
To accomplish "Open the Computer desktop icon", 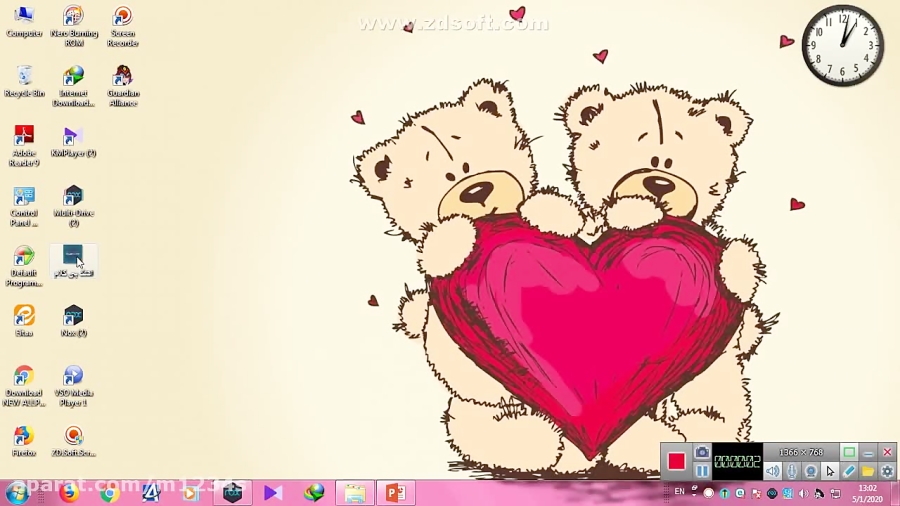I will click(24, 21).
